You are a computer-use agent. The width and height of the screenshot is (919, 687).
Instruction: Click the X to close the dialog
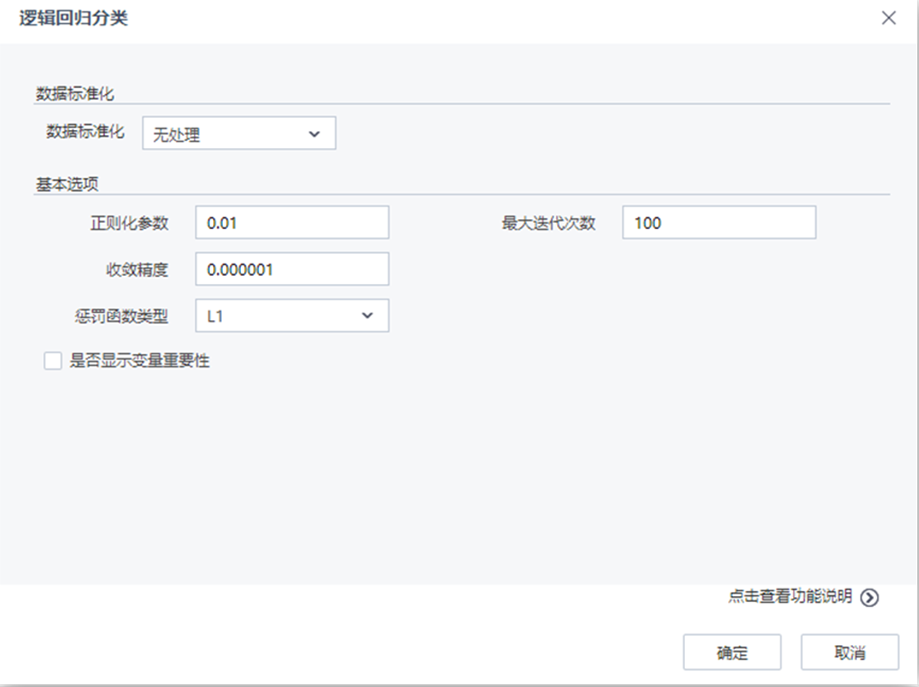point(889,17)
